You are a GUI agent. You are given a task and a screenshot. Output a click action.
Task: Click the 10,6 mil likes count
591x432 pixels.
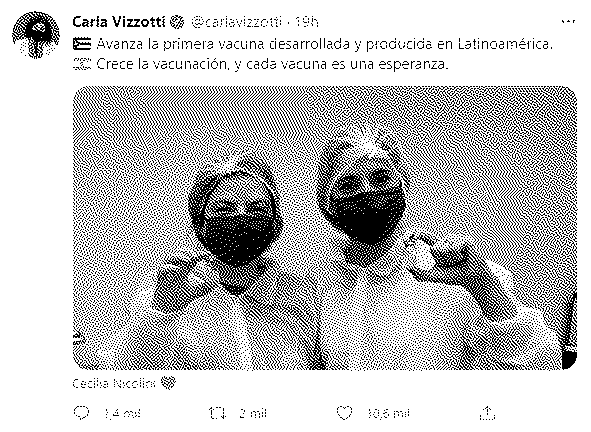click(388, 414)
